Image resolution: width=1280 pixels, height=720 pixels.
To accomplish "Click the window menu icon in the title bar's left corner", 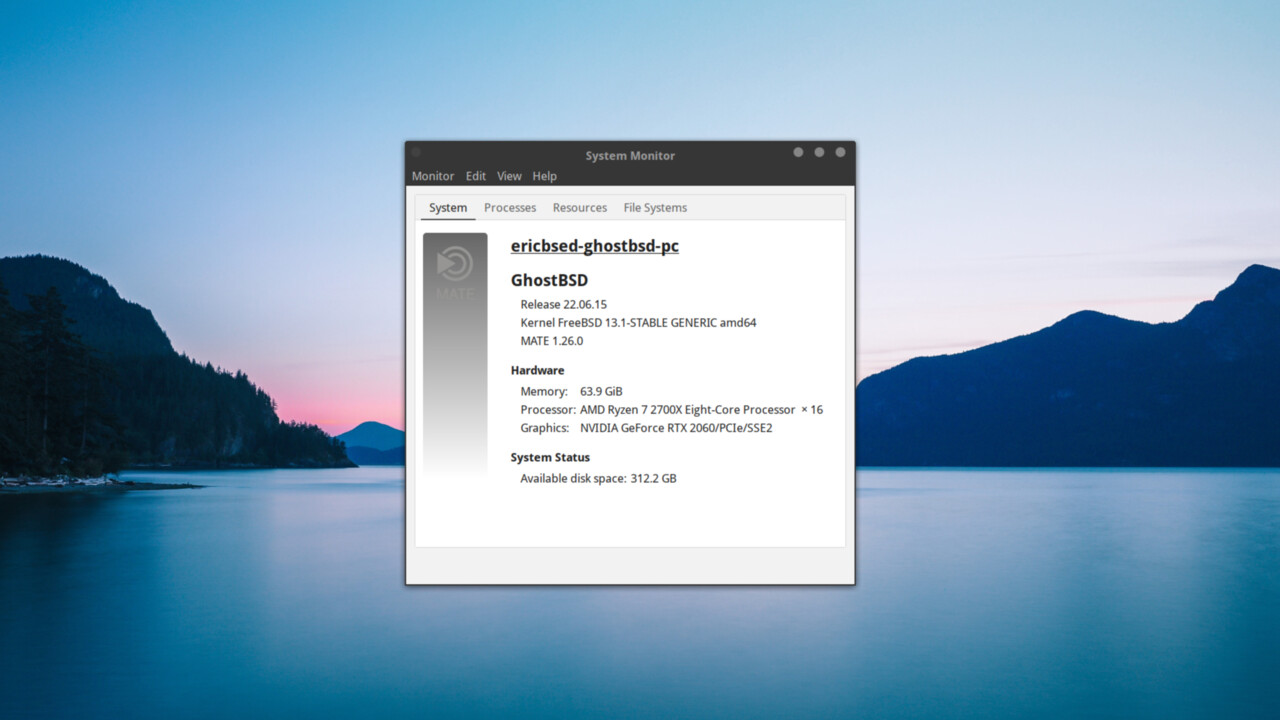I will [416, 152].
